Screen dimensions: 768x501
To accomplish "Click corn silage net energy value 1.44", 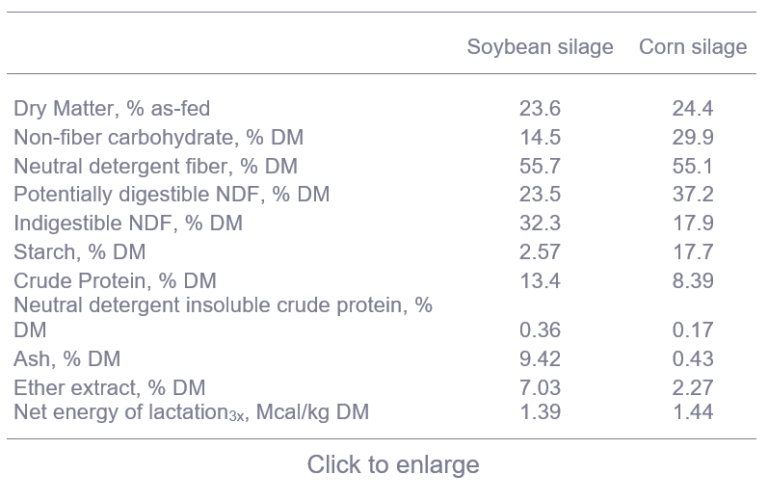I will pyautogui.click(x=693, y=412).
